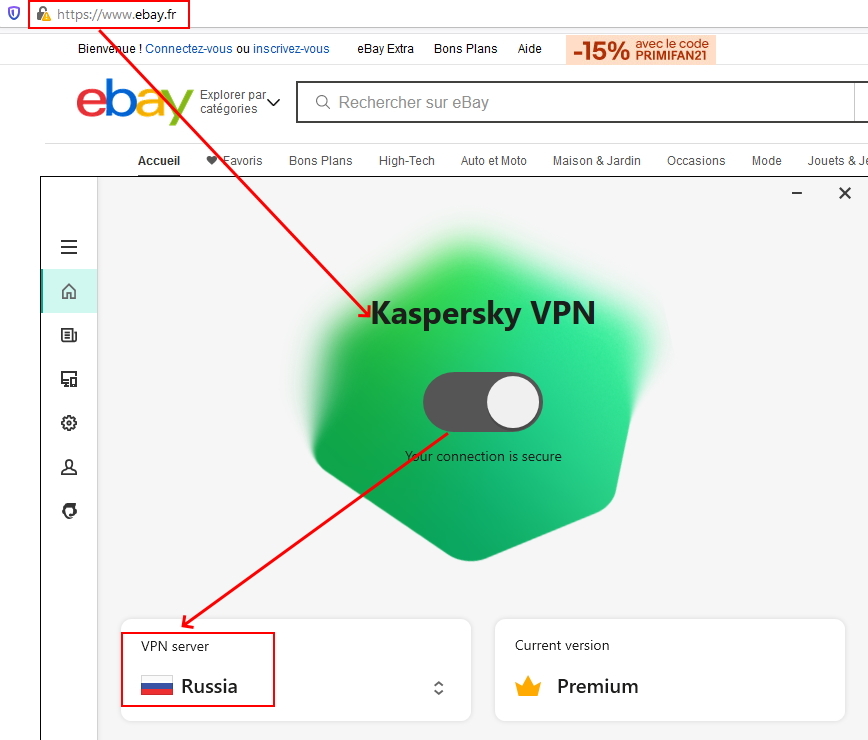Open the Connectez-vous link
Screen dimensions: 868x740
coord(189,49)
